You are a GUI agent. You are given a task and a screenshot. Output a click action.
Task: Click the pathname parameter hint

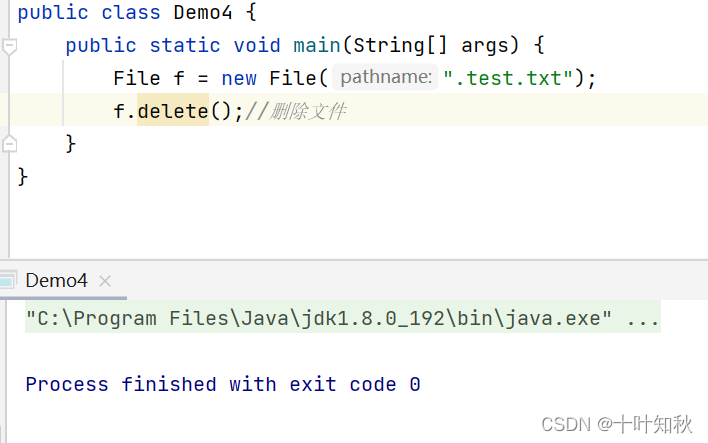[x=386, y=77]
